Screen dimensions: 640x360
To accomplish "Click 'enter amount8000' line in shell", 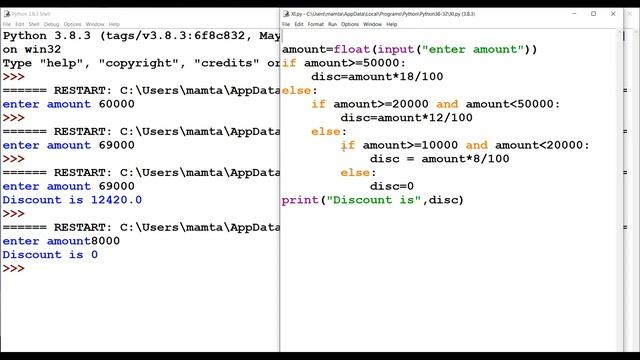I will click(61, 241).
